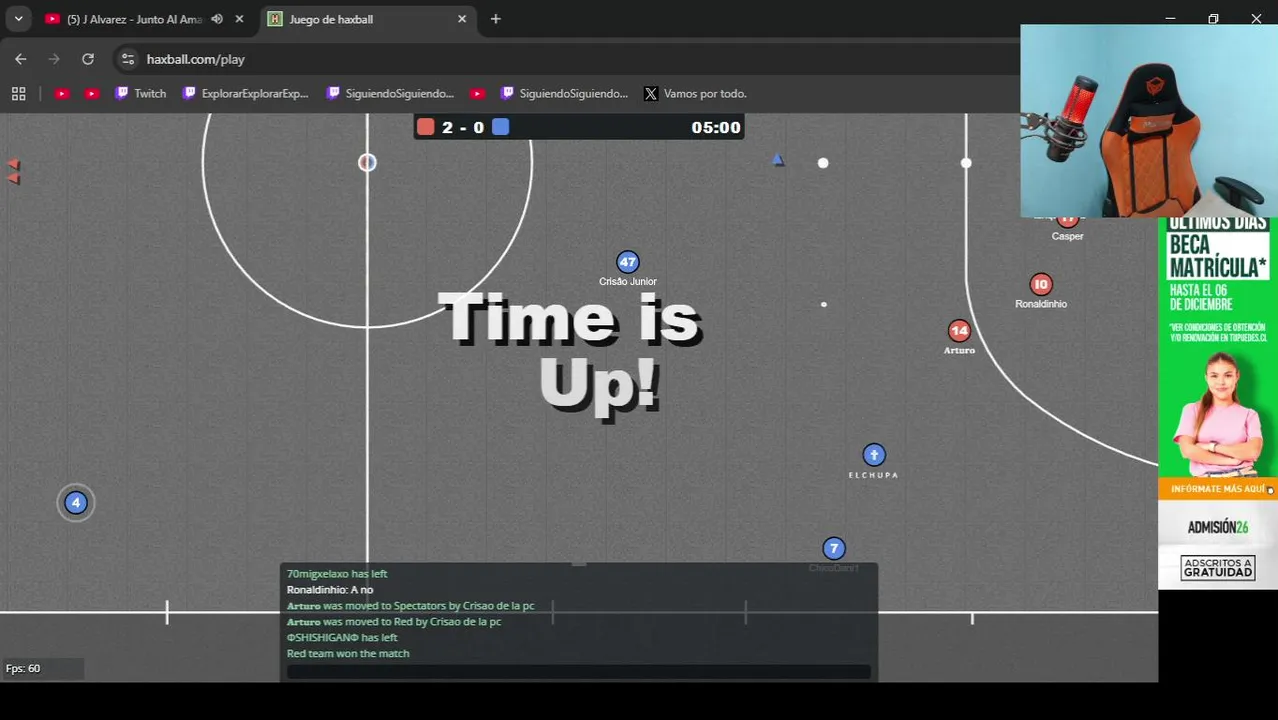The height and width of the screenshot is (720, 1278).
Task: Click the SHISHIGAN has left chat line
Action: (342, 638)
